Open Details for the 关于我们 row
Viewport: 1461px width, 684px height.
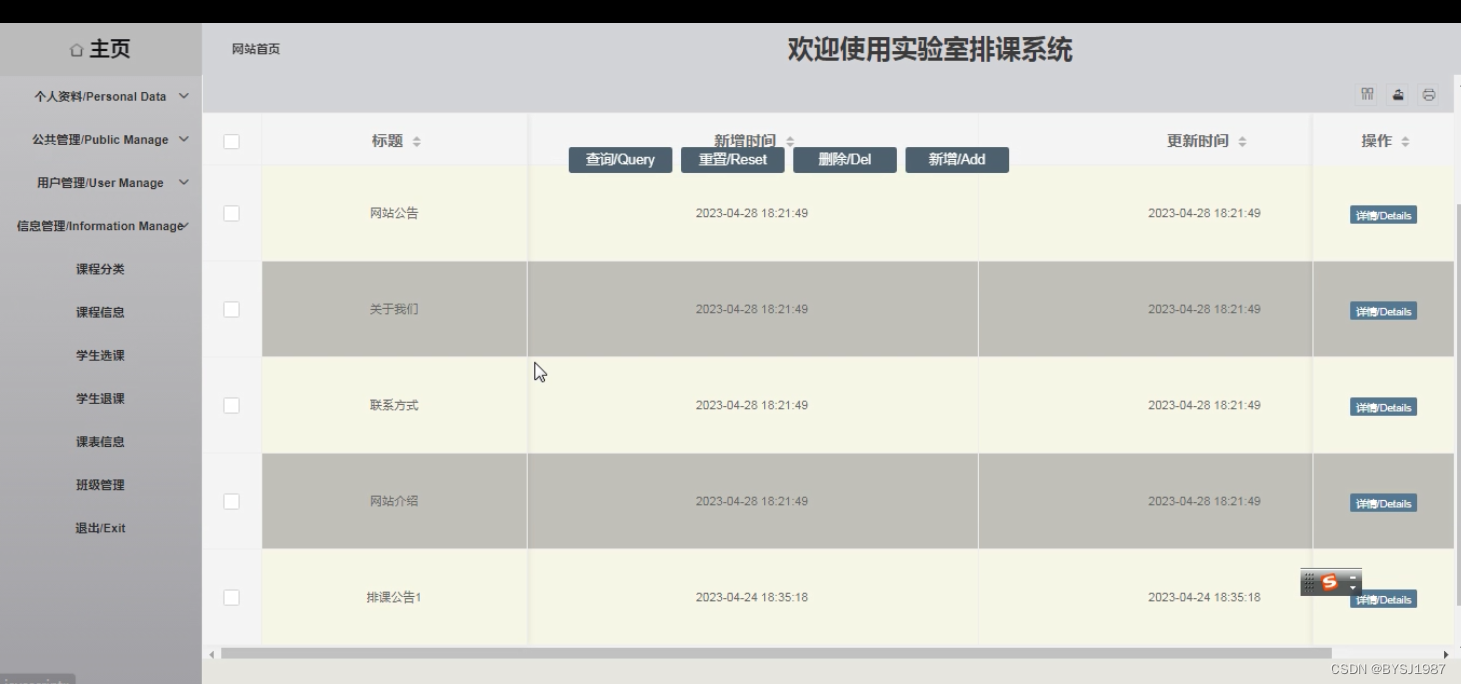tap(1383, 311)
